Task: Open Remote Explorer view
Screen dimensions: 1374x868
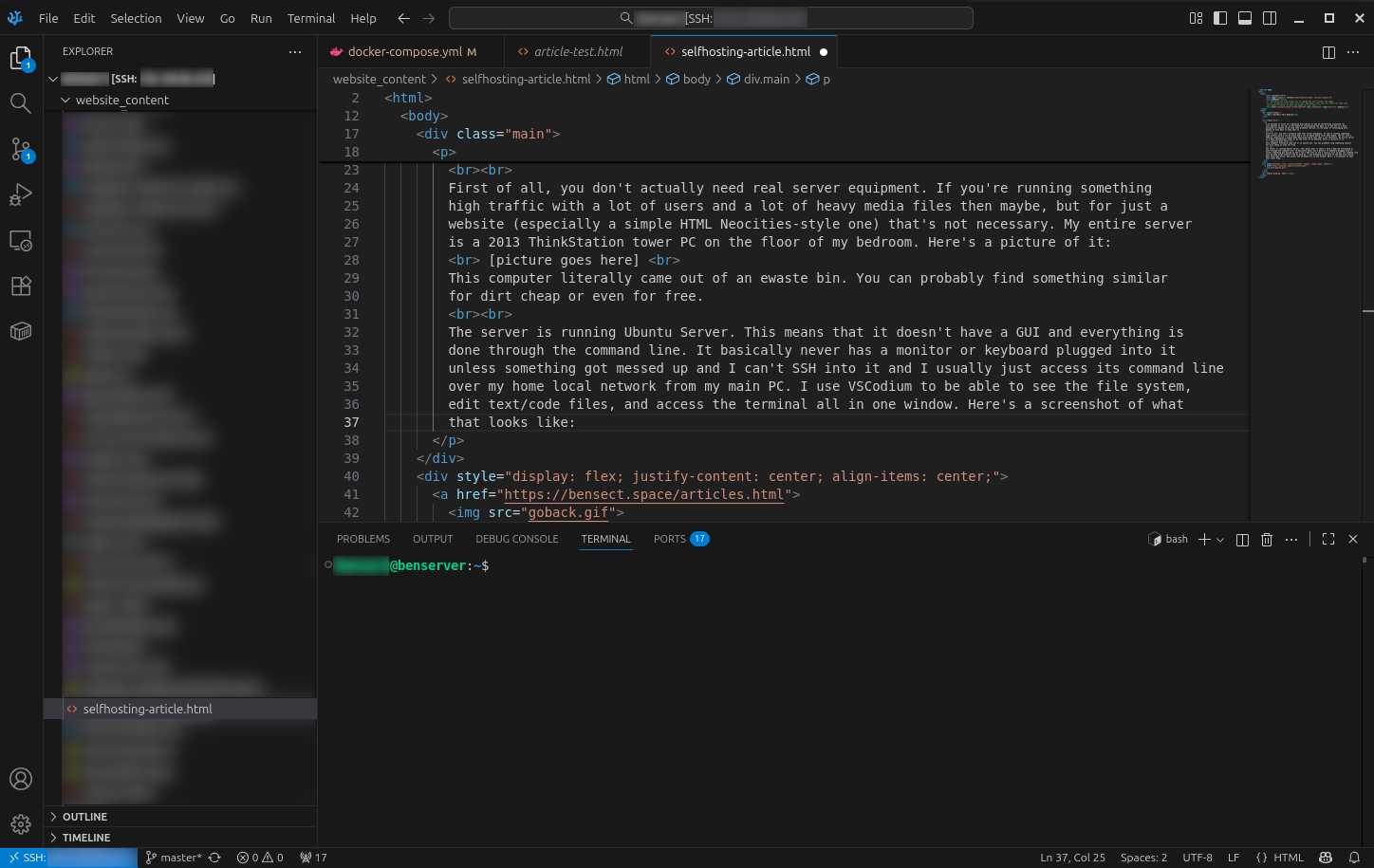Action: (21, 241)
